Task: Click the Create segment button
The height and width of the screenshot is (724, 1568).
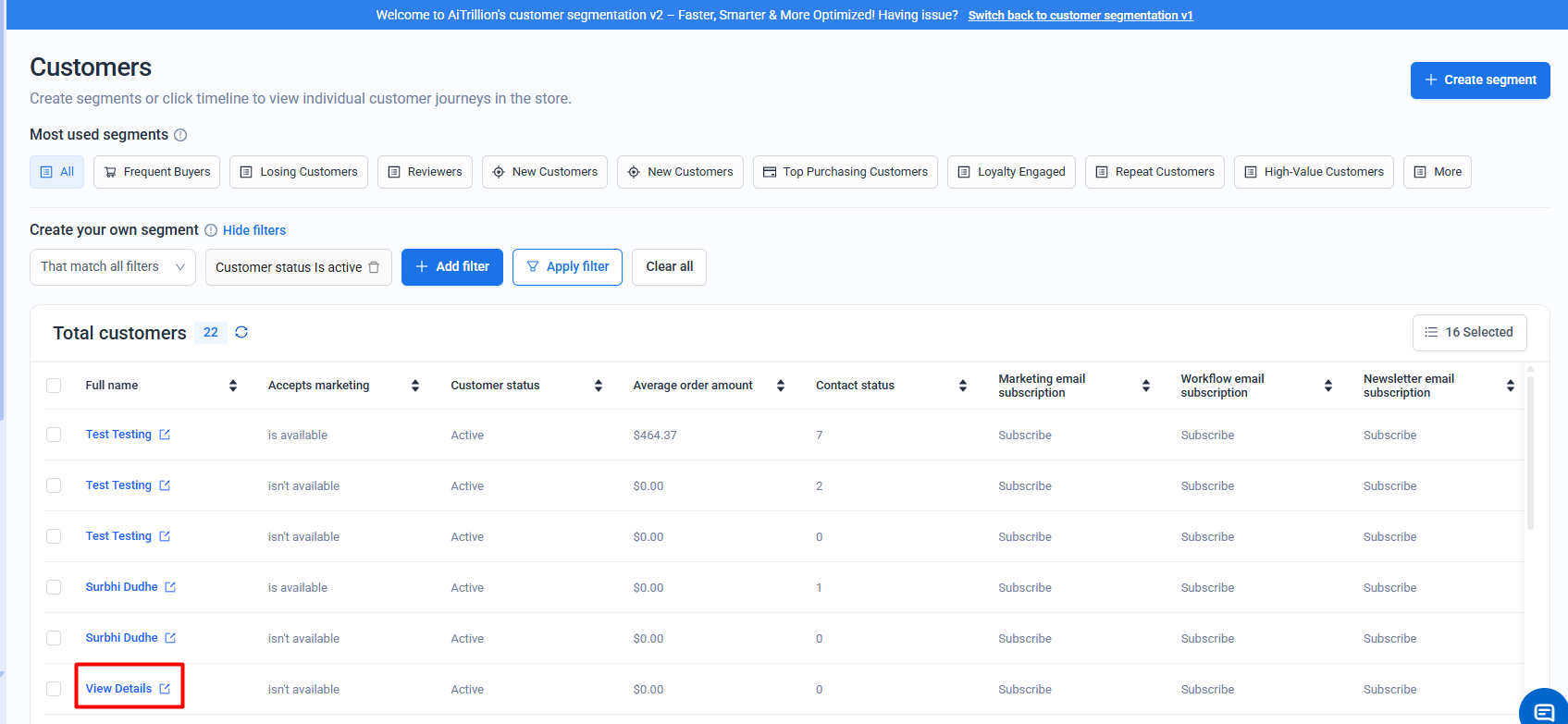Action: [x=1479, y=80]
